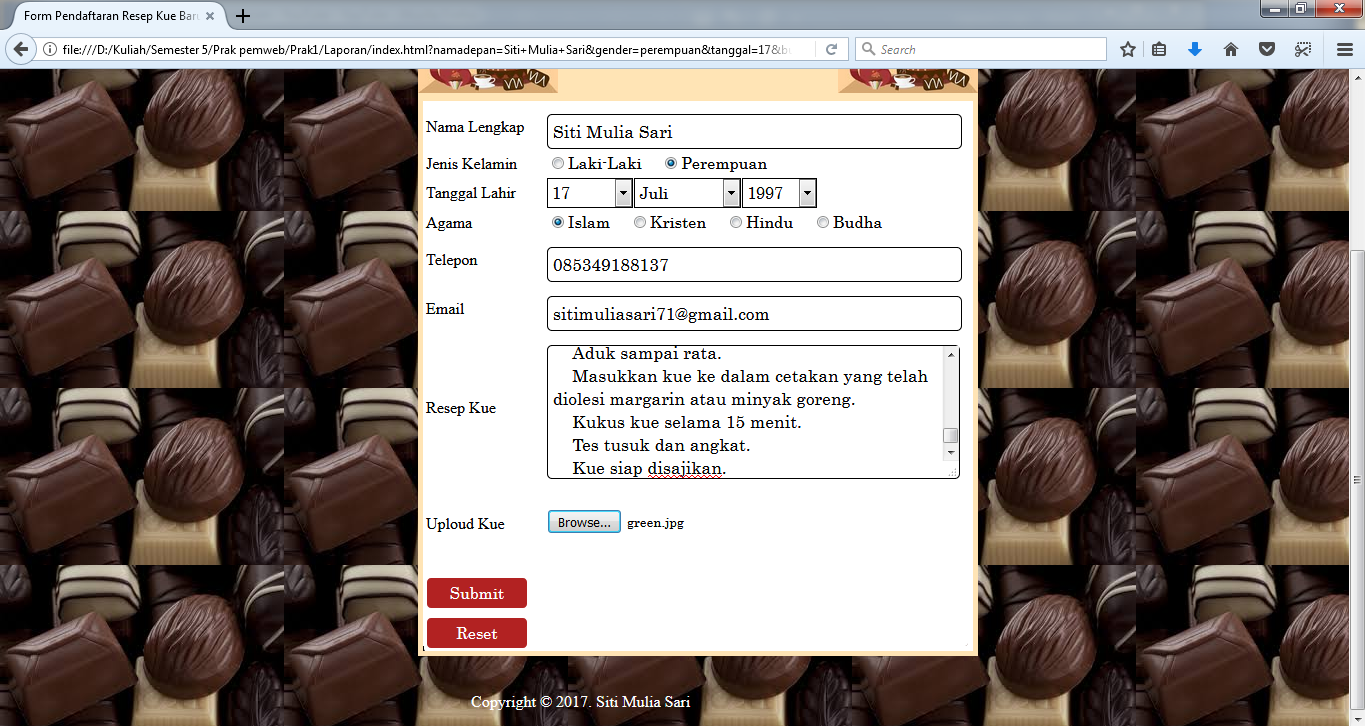The width and height of the screenshot is (1365, 726).
Task: Click the back navigation arrow
Action: (22, 48)
